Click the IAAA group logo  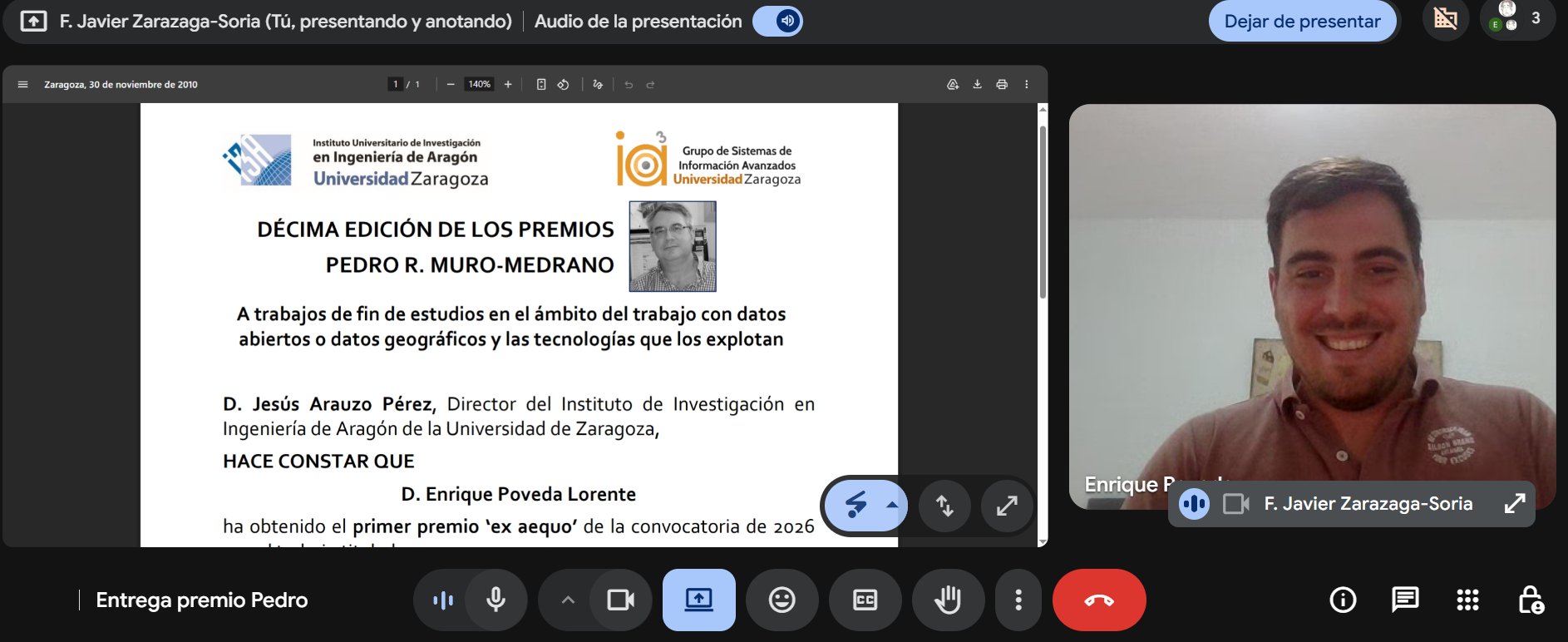(642, 158)
